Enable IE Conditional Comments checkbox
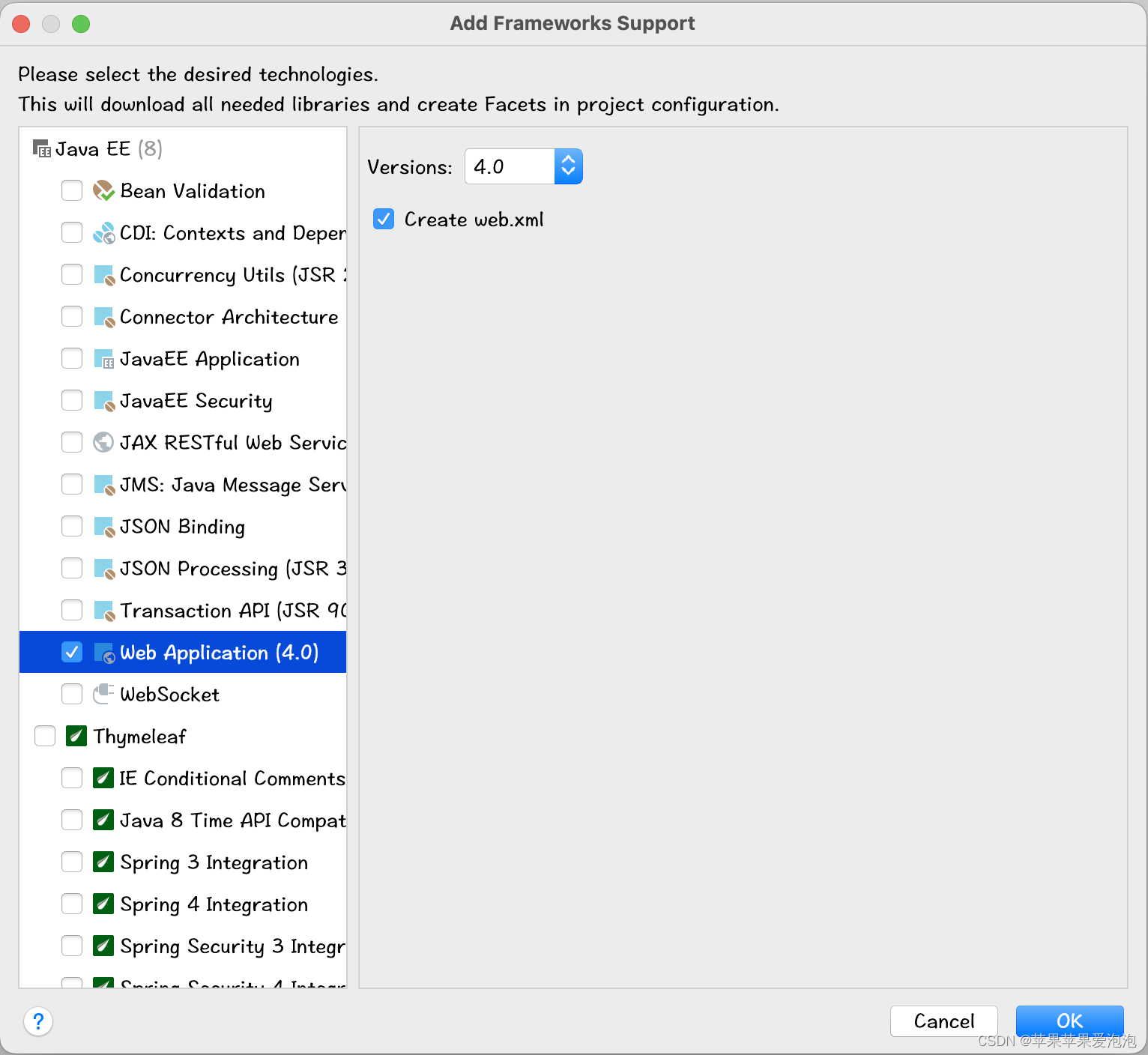The image size is (1148, 1055). point(72,778)
